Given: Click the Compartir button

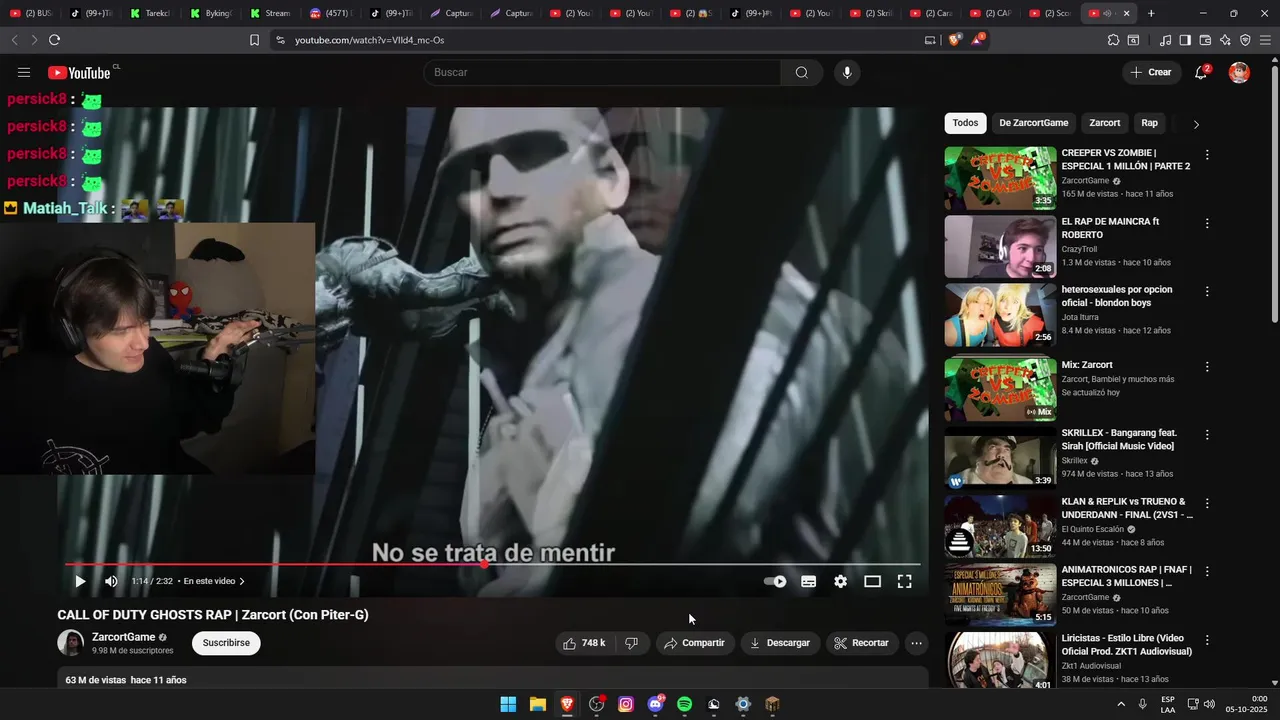Looking at the screenshot, I should (x=695, y=643).
